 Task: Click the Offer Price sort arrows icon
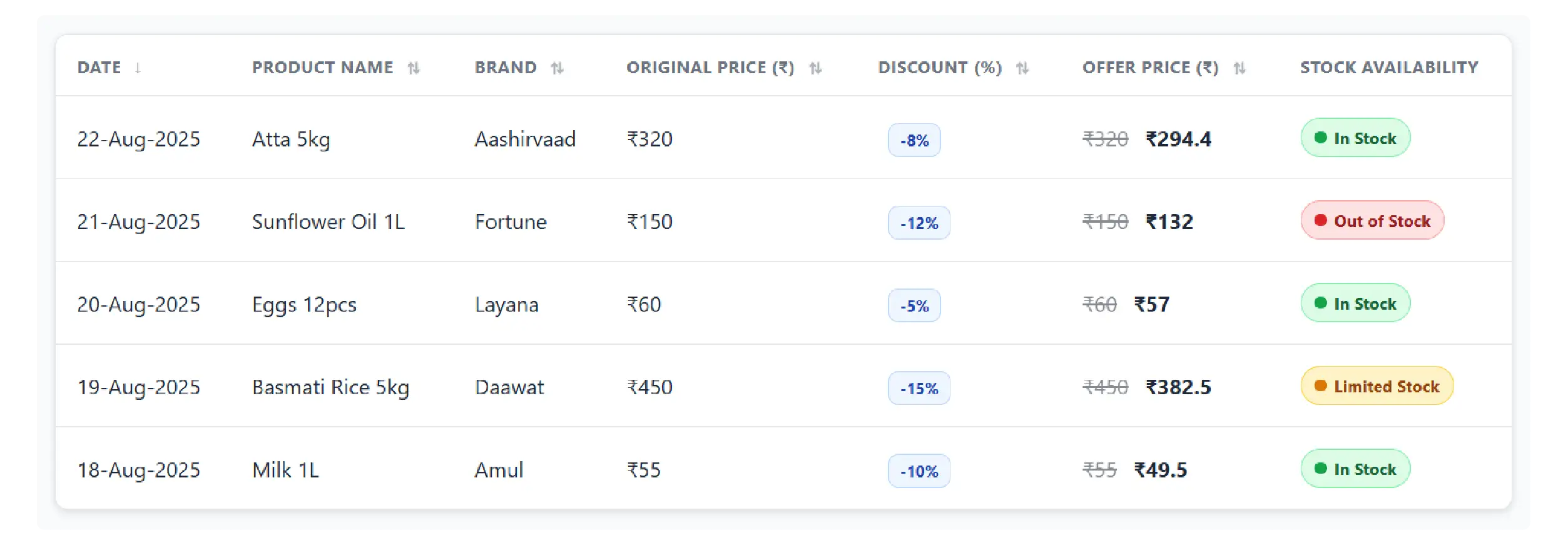1240,68
